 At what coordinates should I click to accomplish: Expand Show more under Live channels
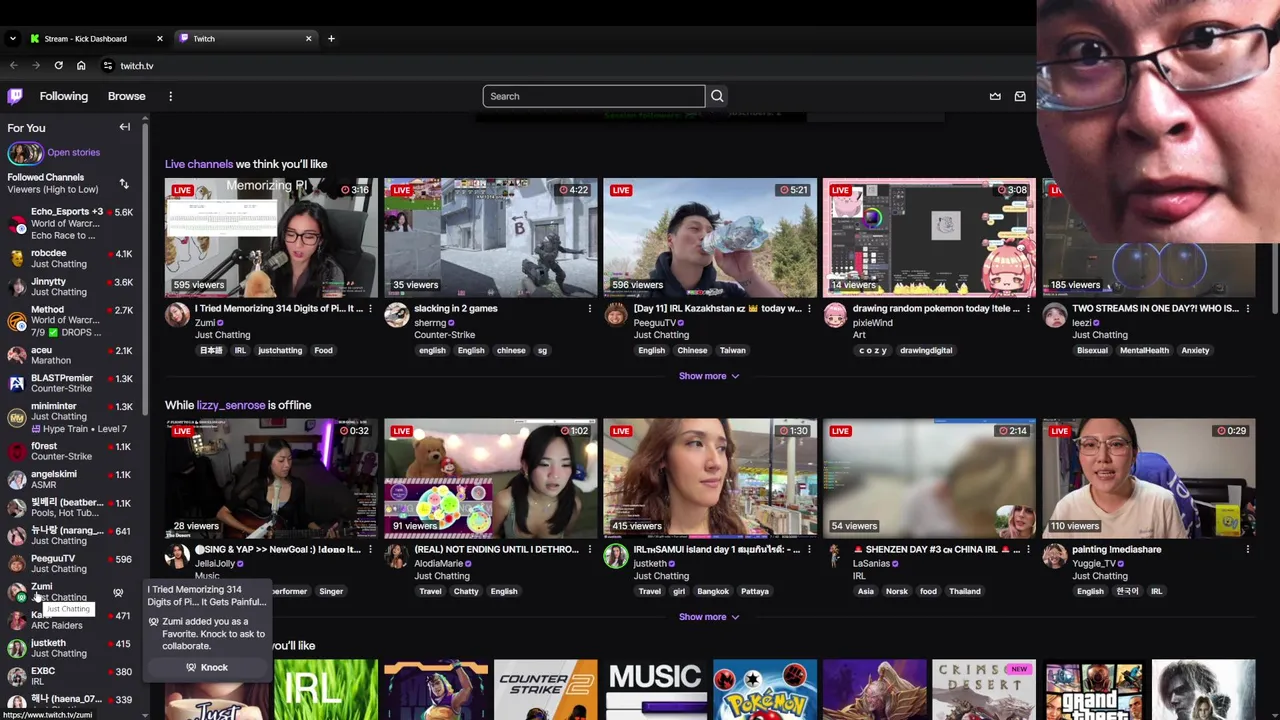pyautogui.click(x=709, y=376)
